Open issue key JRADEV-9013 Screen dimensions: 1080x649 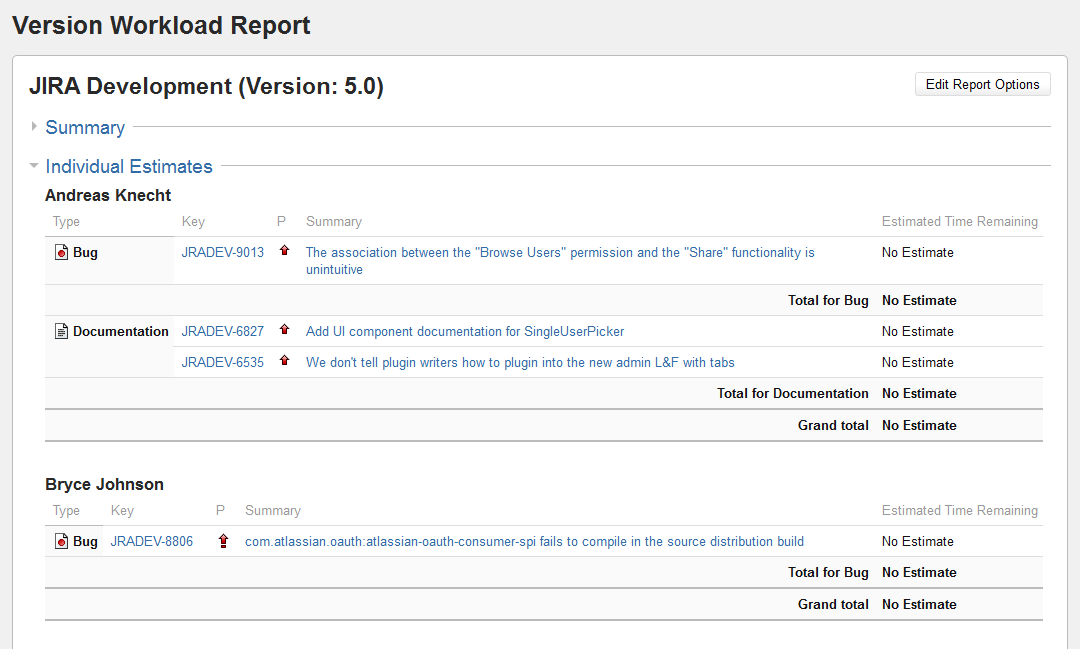coord(222,253)
